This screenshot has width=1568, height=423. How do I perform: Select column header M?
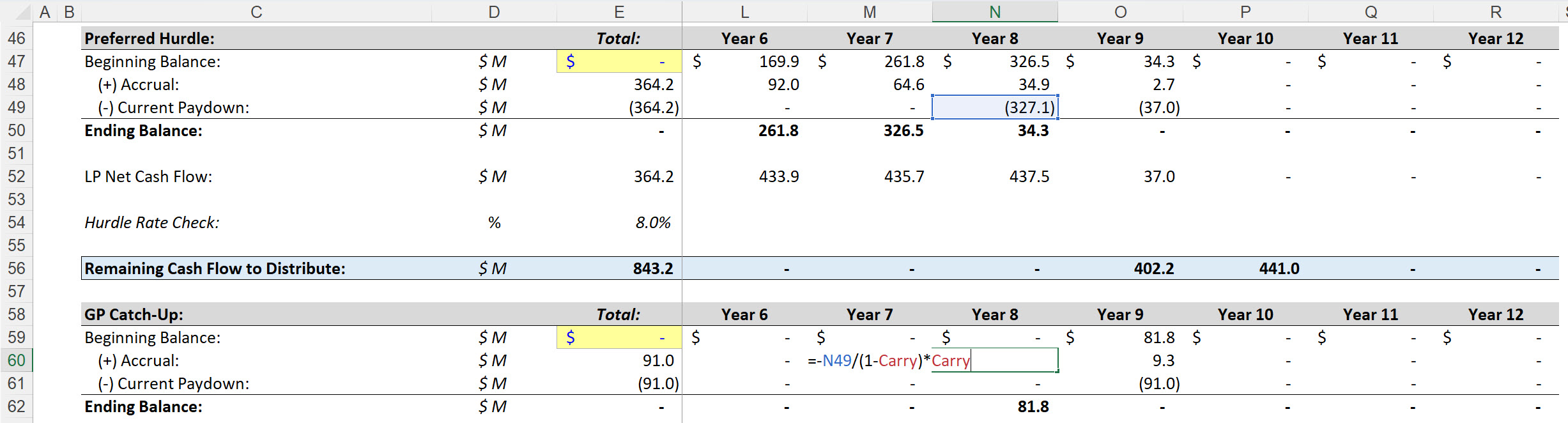coord(870,12)
